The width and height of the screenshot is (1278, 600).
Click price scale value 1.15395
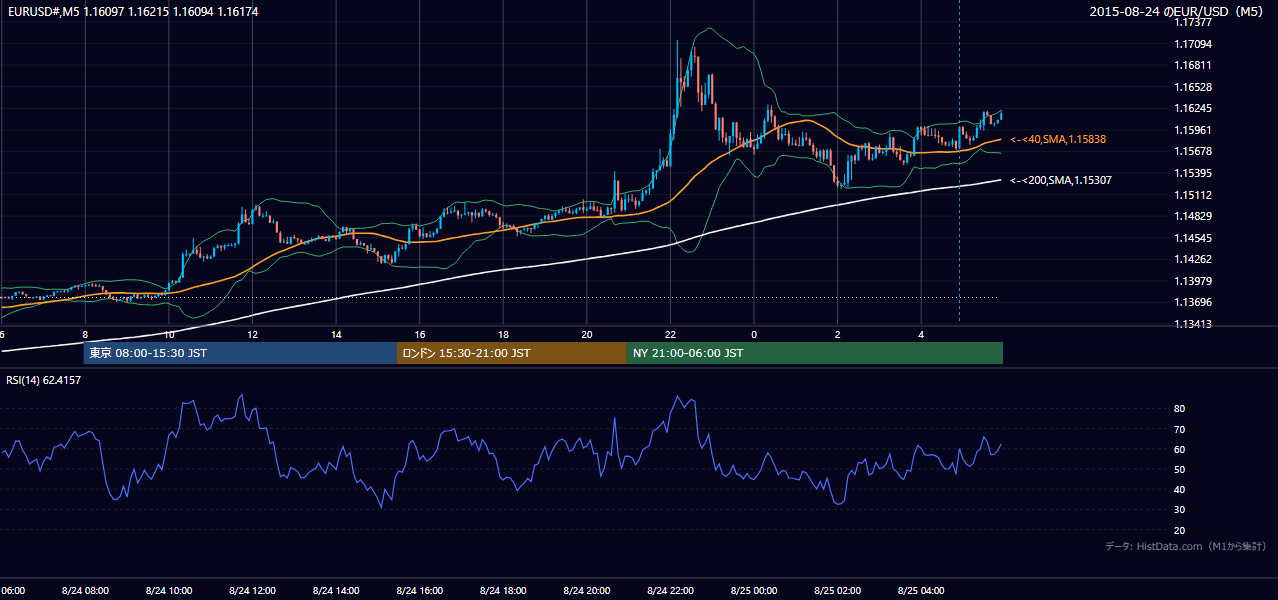(1193, 174)
